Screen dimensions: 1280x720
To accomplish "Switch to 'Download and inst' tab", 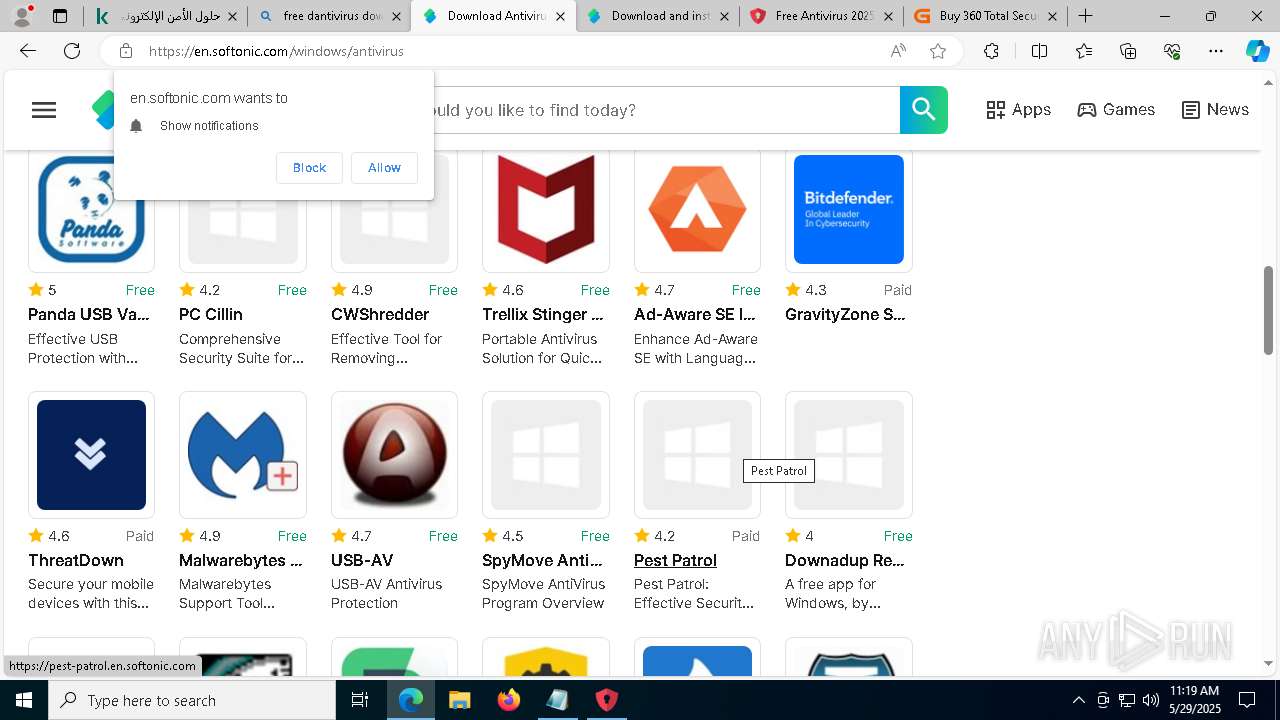I will click(x=656, y=16).
